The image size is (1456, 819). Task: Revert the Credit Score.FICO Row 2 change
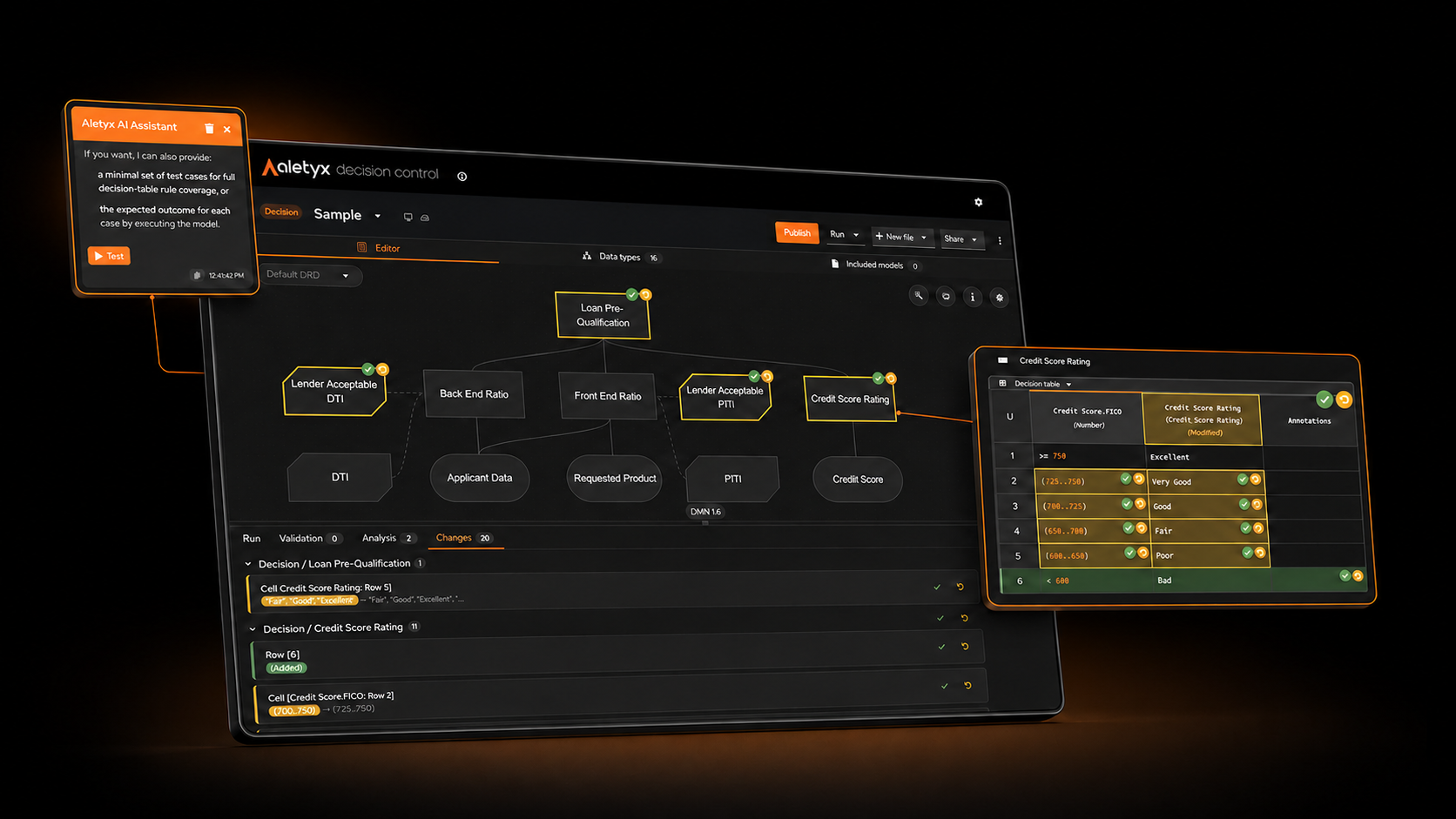tap(968, 686)
